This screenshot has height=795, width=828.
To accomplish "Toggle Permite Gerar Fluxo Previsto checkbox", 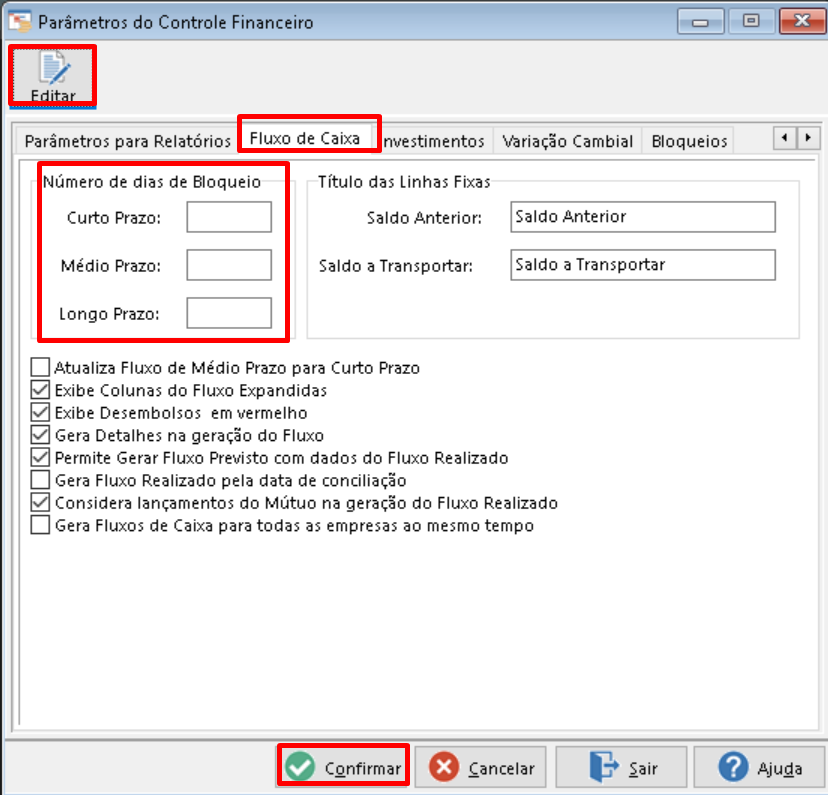I will click(40, 457).
